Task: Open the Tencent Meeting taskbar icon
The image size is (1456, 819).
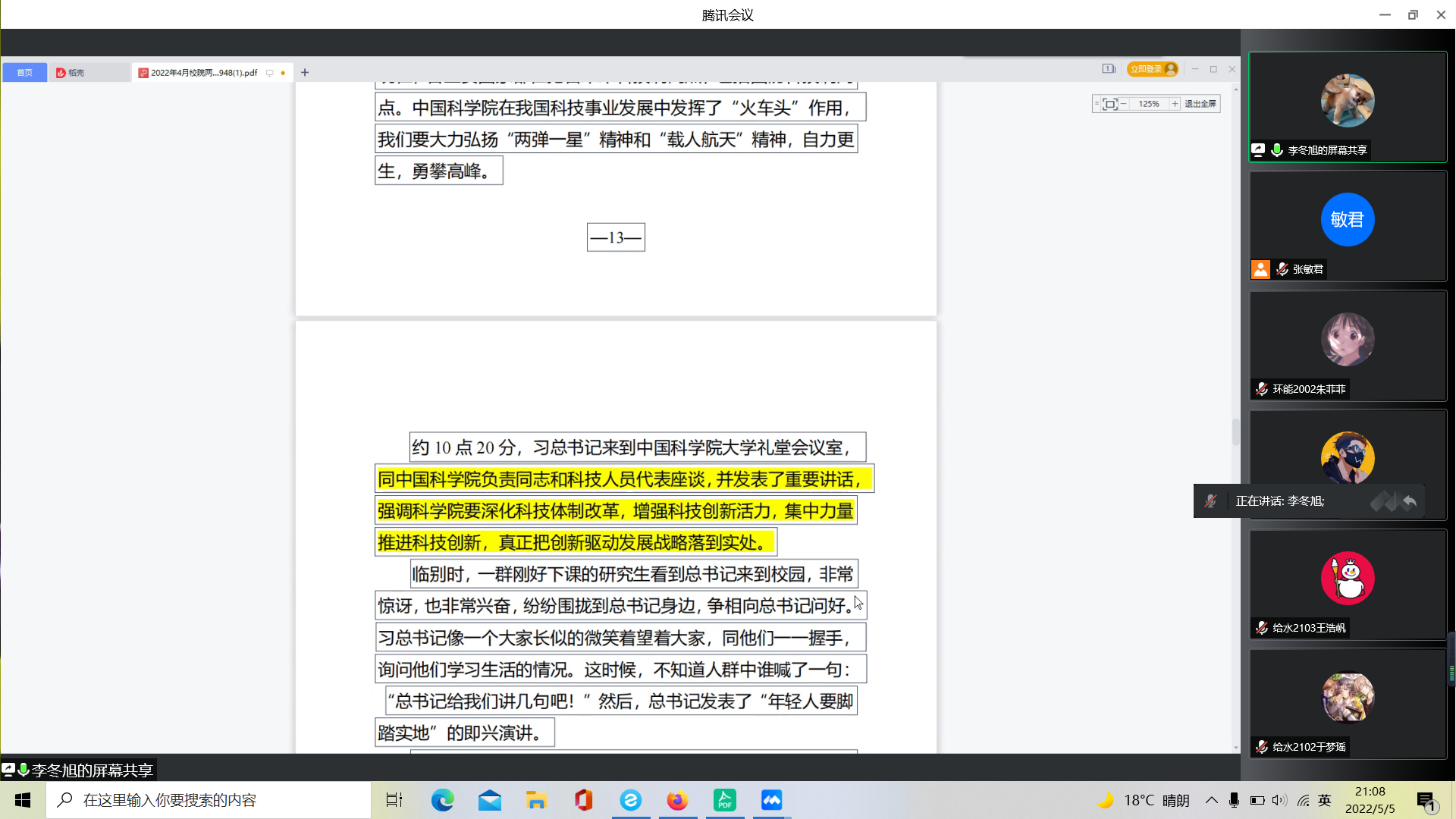Action: (771, 800)
